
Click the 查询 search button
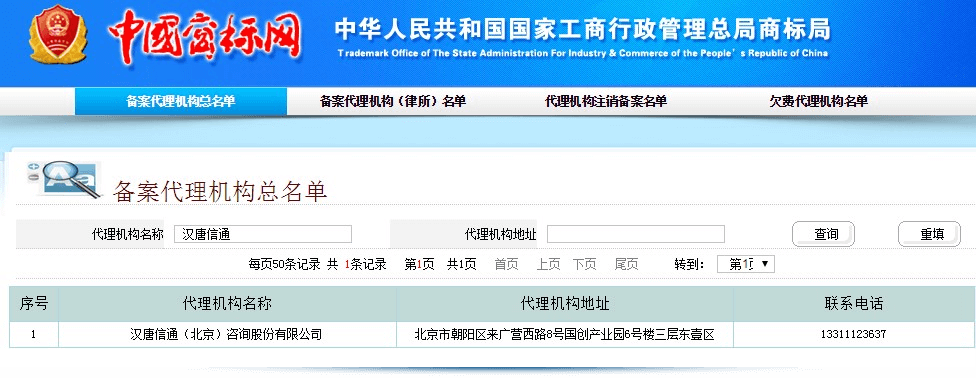point(823,234)
